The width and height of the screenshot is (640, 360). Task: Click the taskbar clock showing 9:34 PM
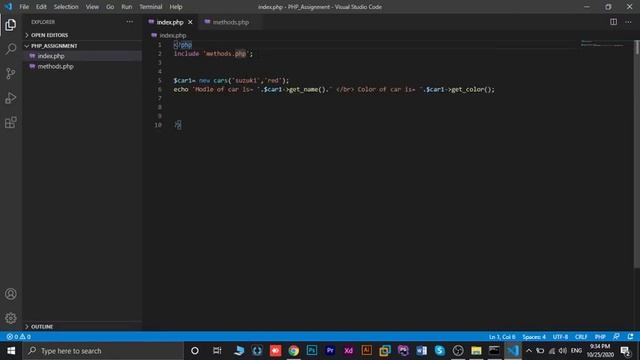(x=600, y=351)
